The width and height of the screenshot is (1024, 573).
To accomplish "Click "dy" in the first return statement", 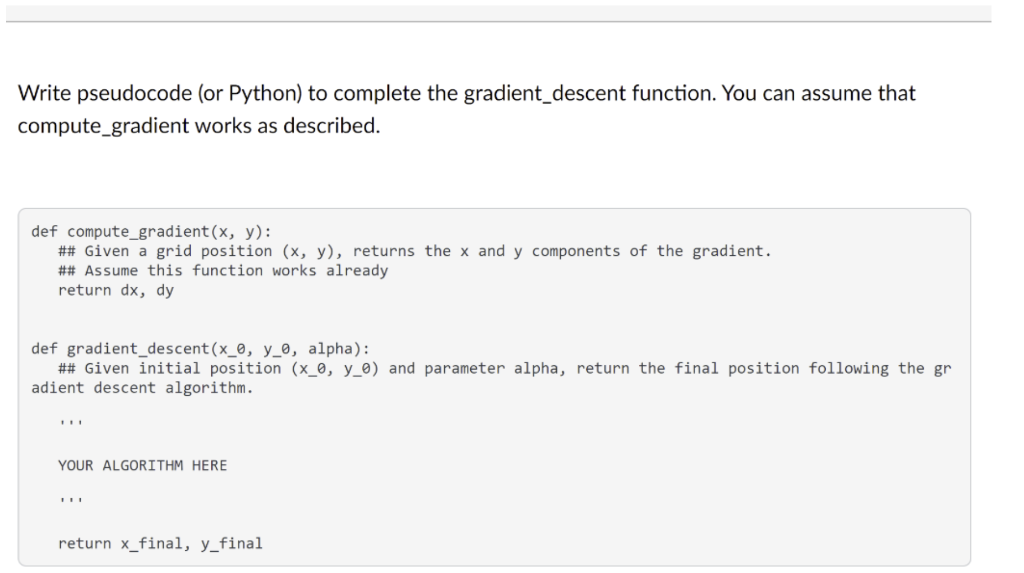I will [165, 290].
